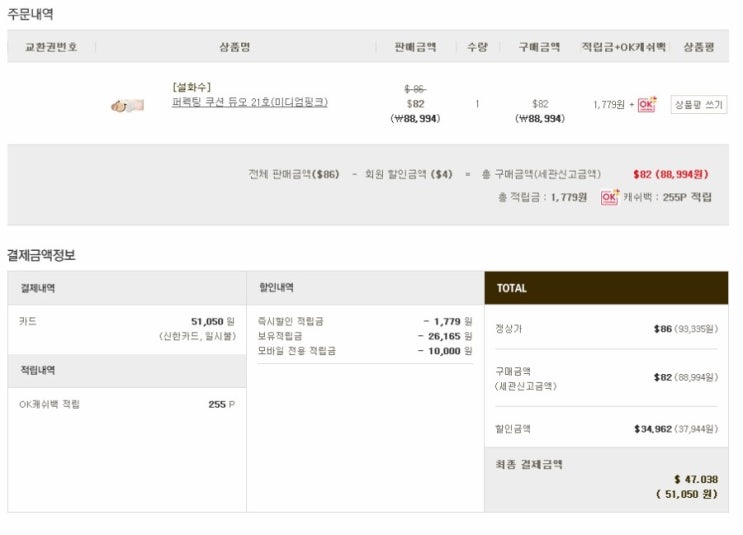Open the 퍼펙팅 쿠션 듀오 21호 product link

tap(249, 102)
